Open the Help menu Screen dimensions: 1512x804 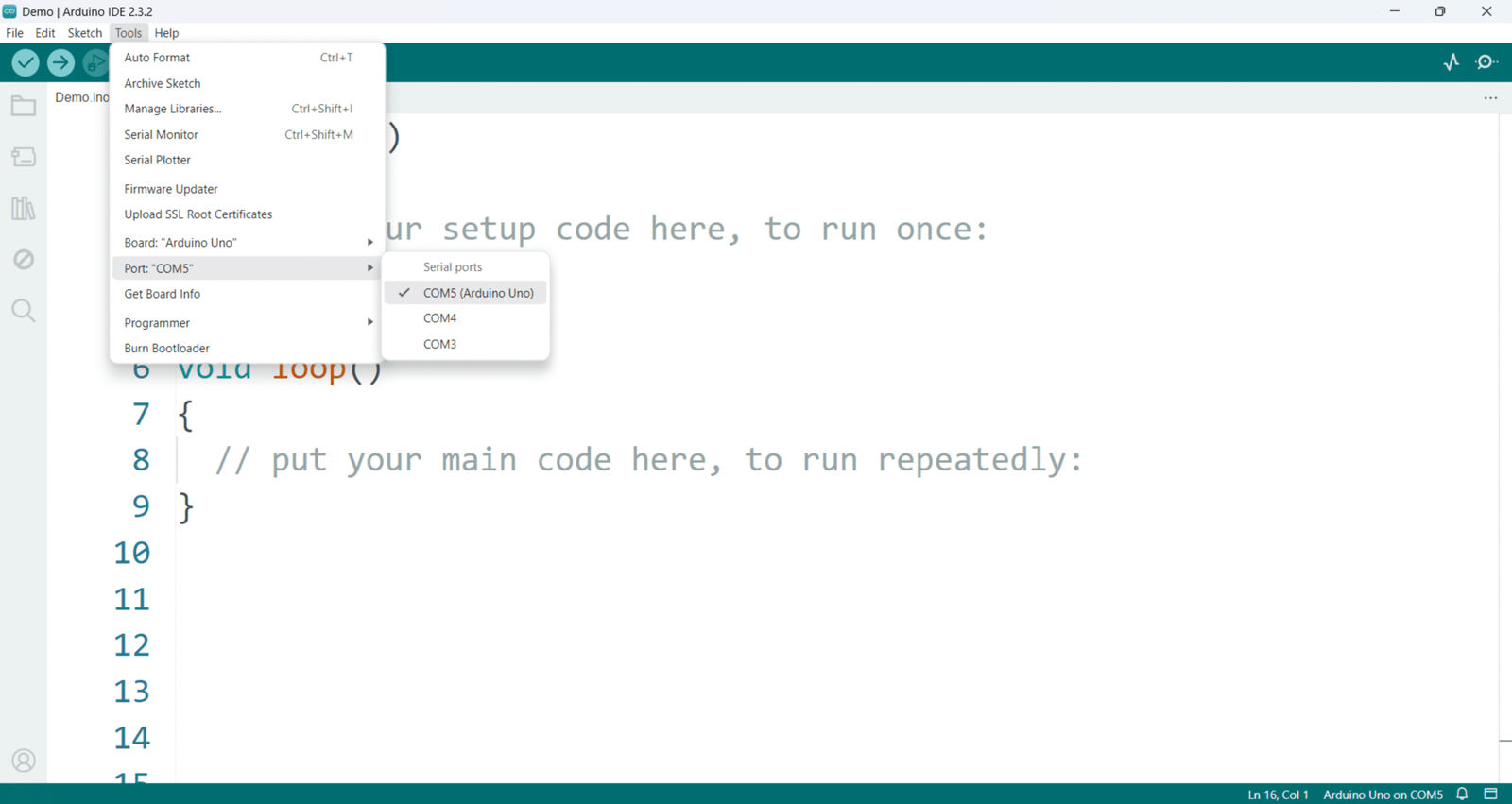166,33
